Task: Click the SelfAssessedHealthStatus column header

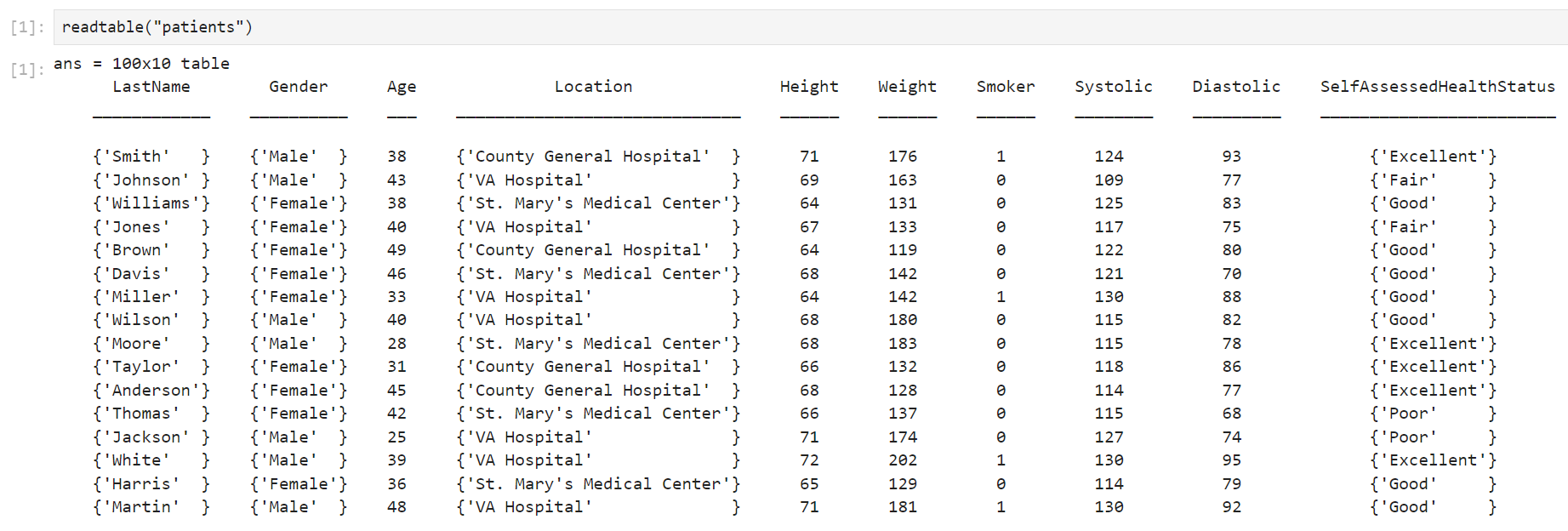Action: (x=1437, y=87)
